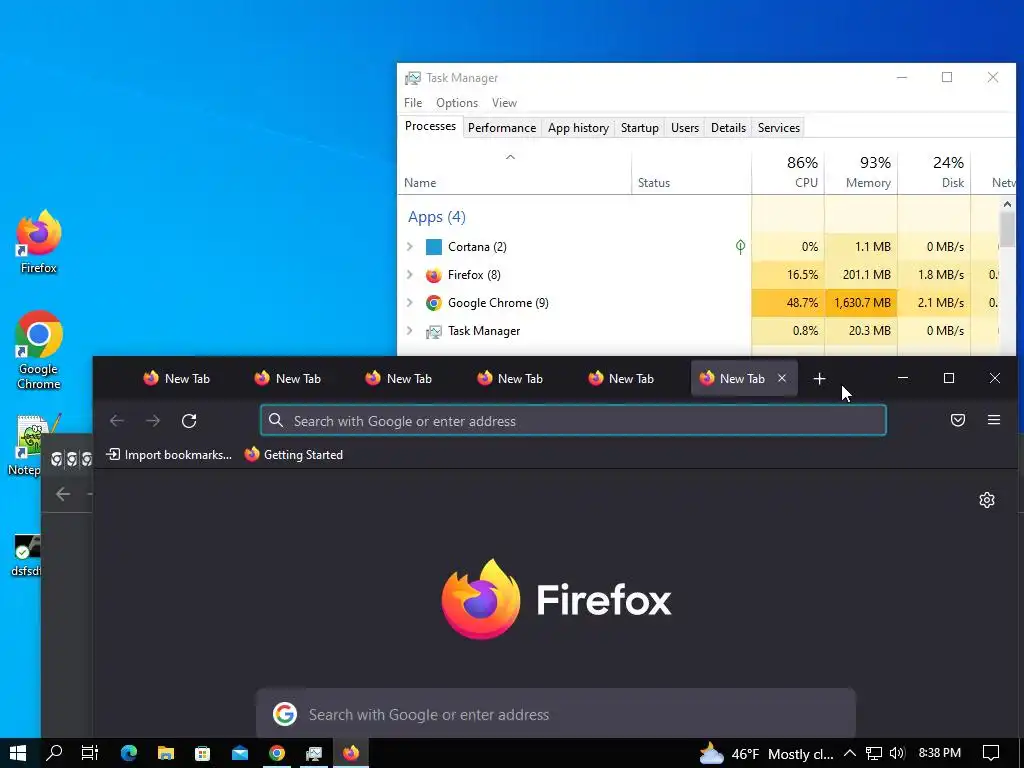This screenshot has width=1024, height=768.
Task: Open Firefox hamburger application menu
Action: (x=994, y=420)
